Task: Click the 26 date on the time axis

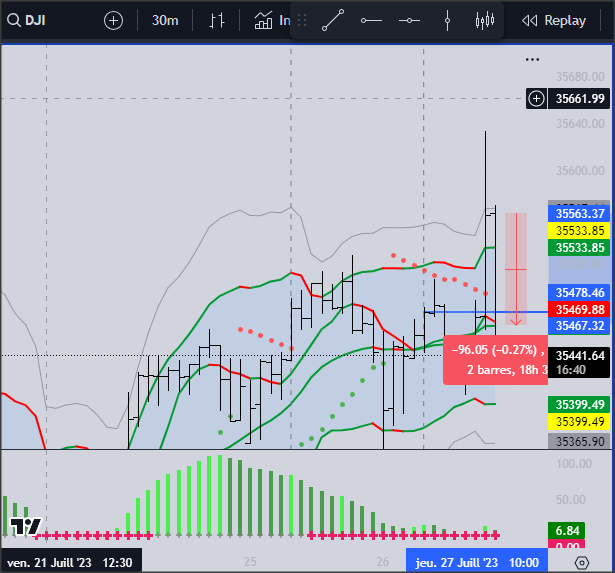Action: (383, 562)
